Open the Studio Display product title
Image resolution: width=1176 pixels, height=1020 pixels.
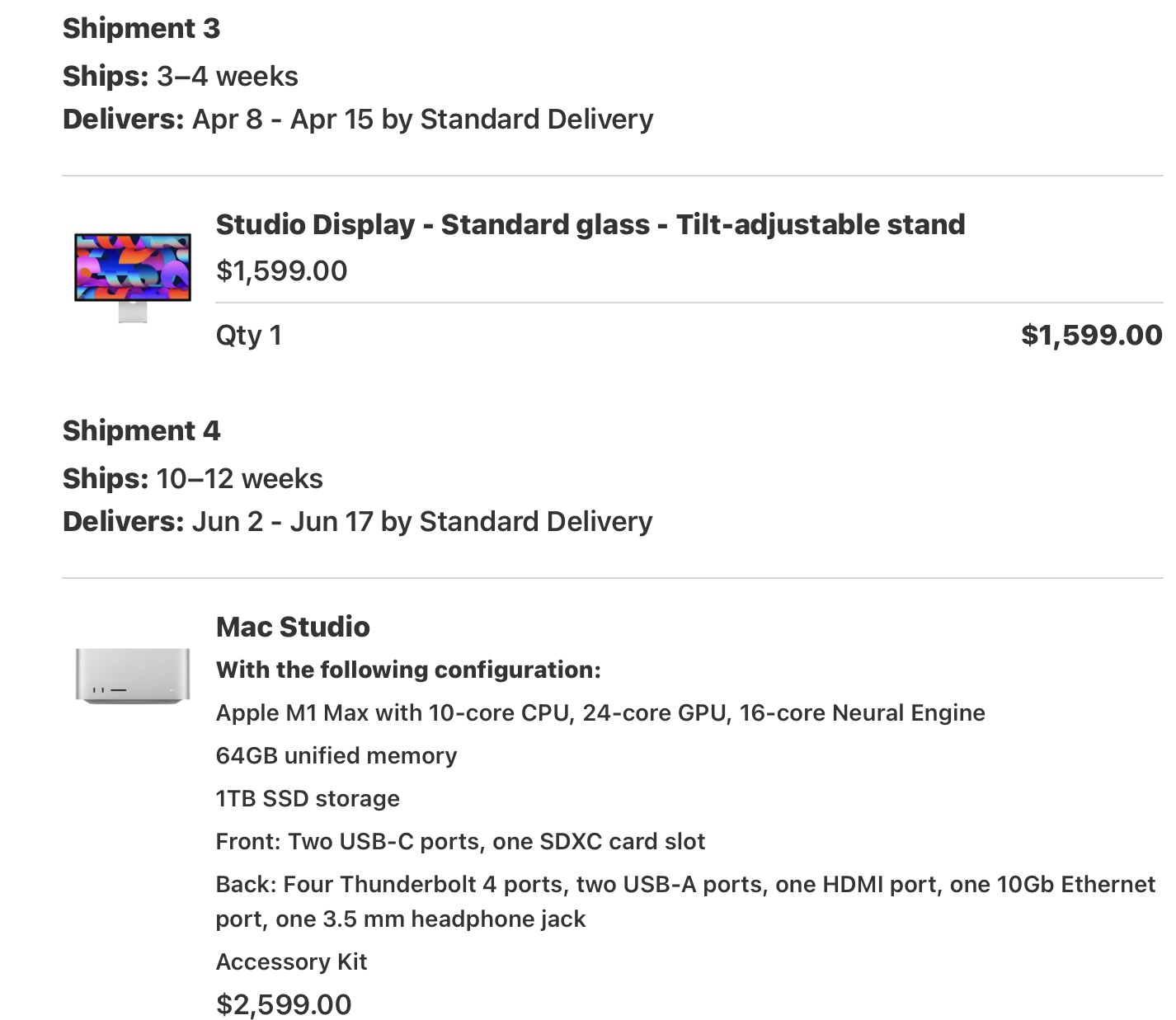pos(590,224)
